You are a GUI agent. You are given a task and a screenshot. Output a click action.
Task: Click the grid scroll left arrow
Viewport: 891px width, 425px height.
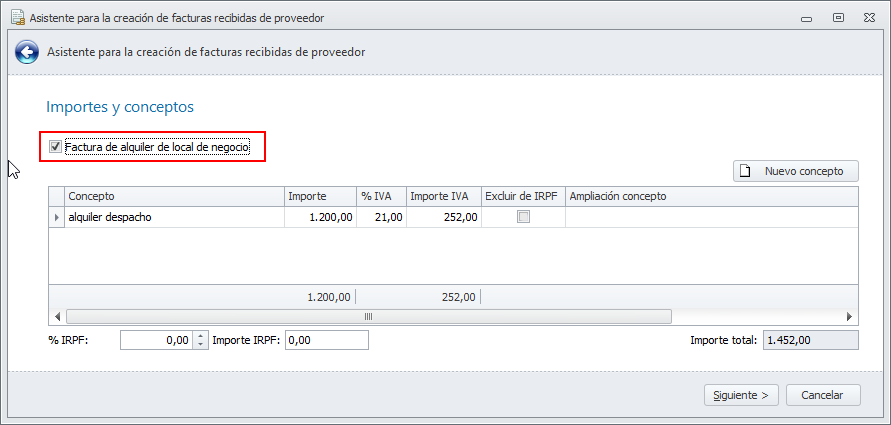(x=57, y=316)
